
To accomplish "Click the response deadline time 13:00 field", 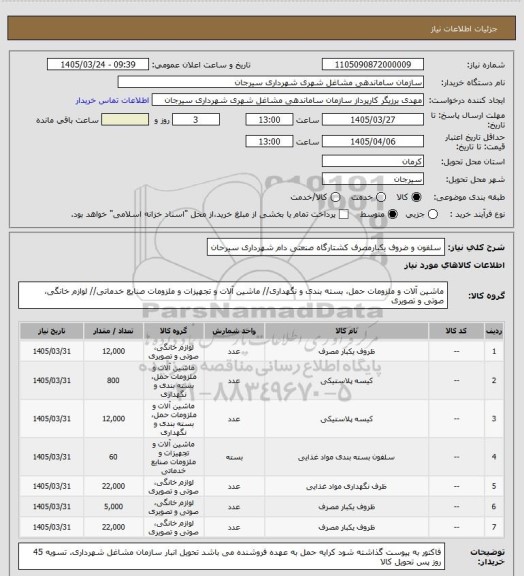I will pyautogui.click(x=269, y=120).
